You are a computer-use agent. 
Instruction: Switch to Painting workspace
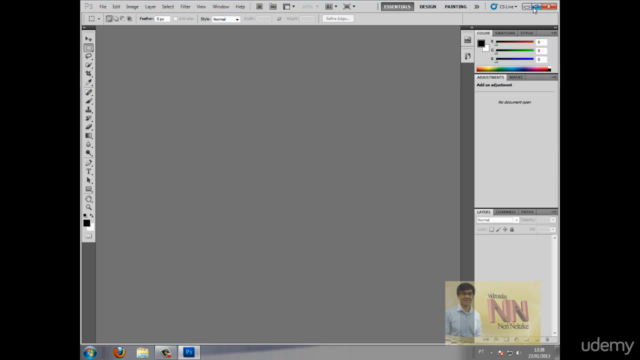pos(456,7)
